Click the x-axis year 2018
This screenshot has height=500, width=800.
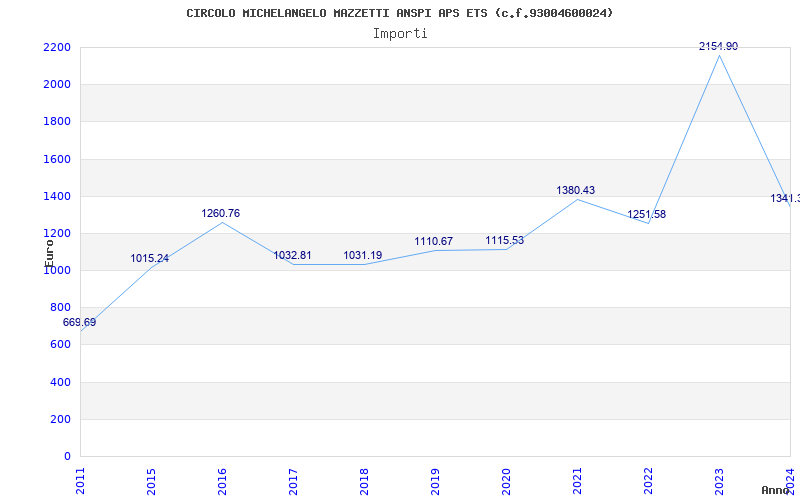pyautogui.click(x=364, y=481)
